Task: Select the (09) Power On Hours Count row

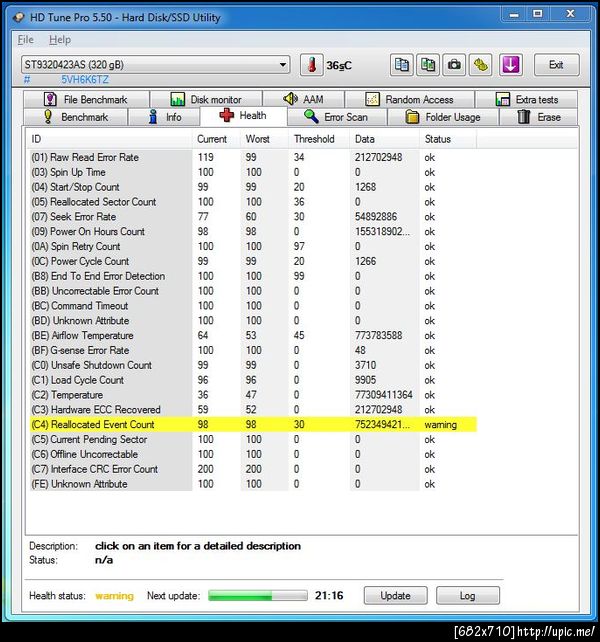Action: click(253, 232)
